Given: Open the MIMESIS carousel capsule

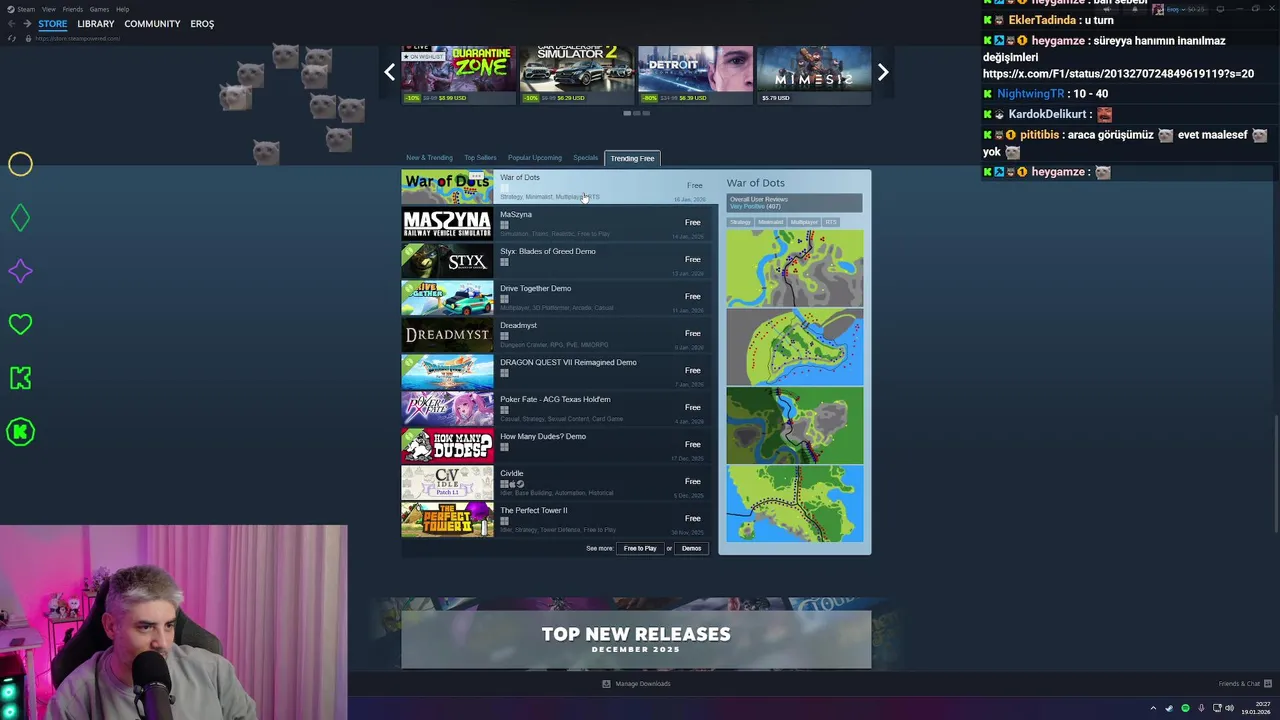Looking at the screenshot, I should [x=813, y=74].
